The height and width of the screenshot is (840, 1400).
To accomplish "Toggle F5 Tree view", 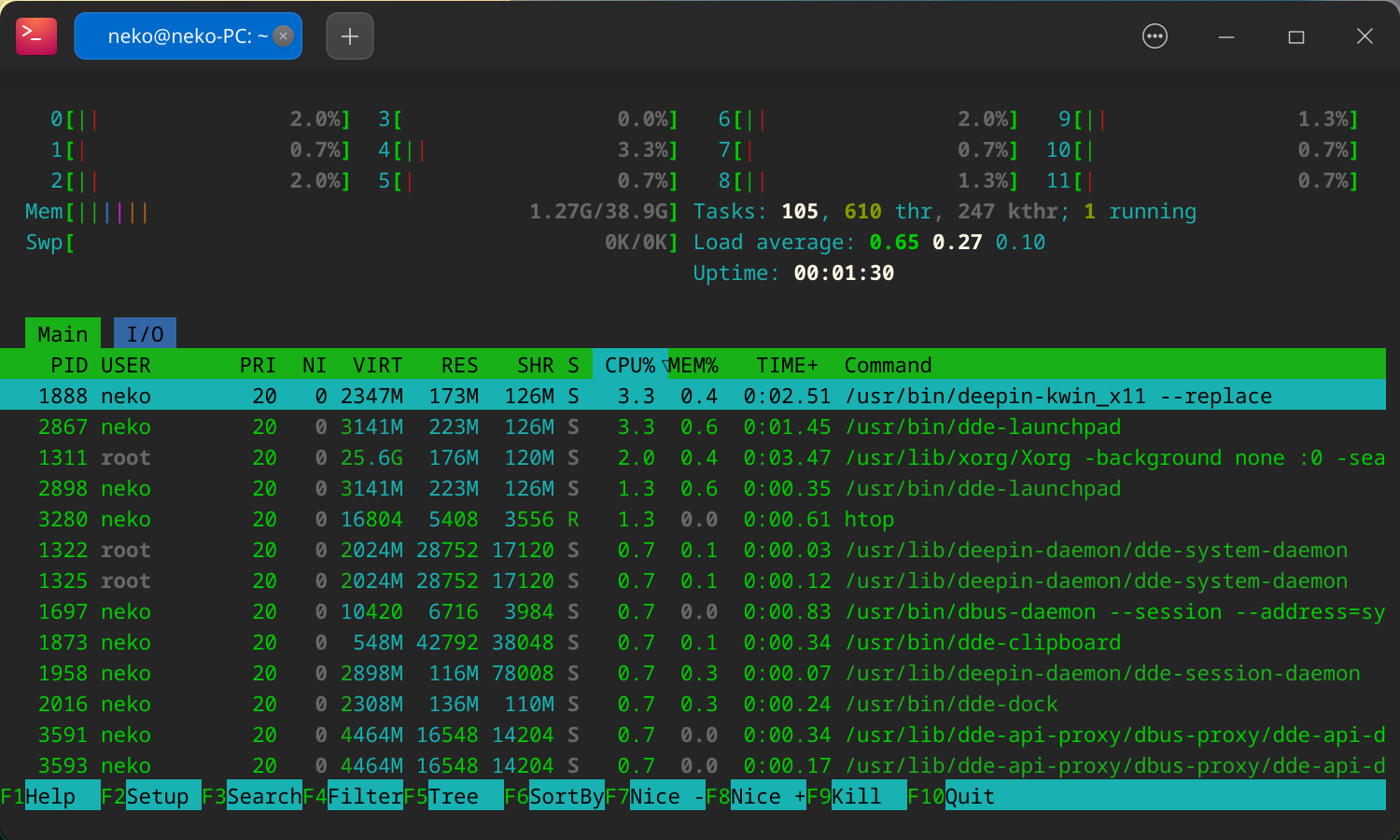I will pos(454,796).
